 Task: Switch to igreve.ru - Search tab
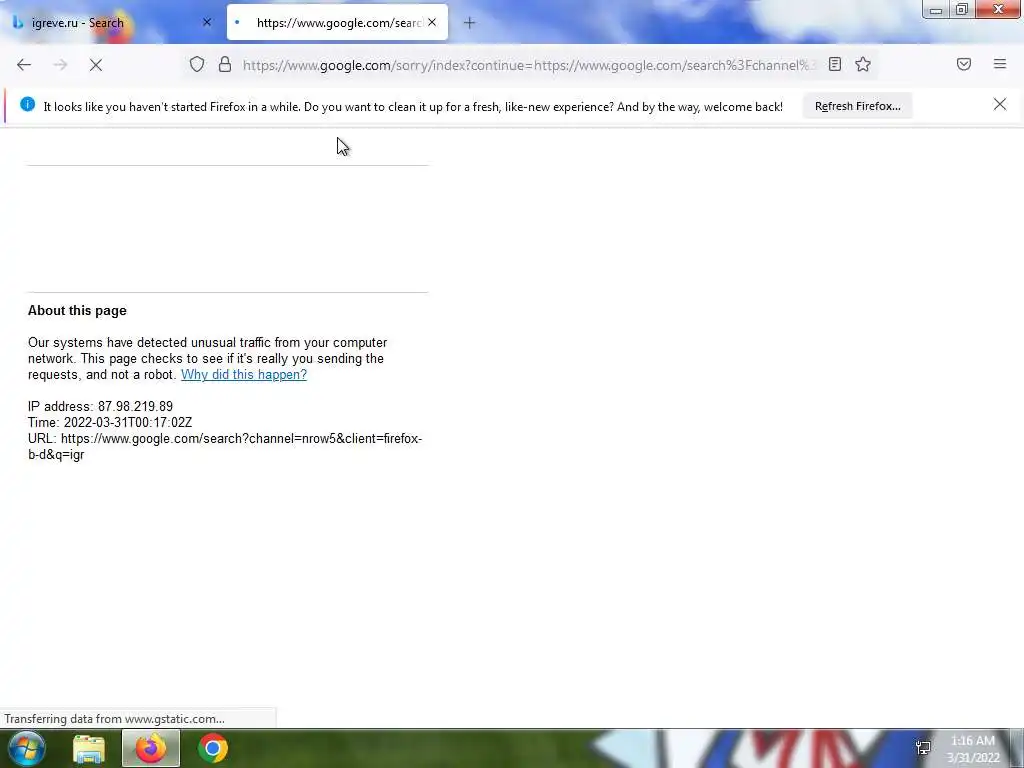pyautogui.click(x=111, y=22)
